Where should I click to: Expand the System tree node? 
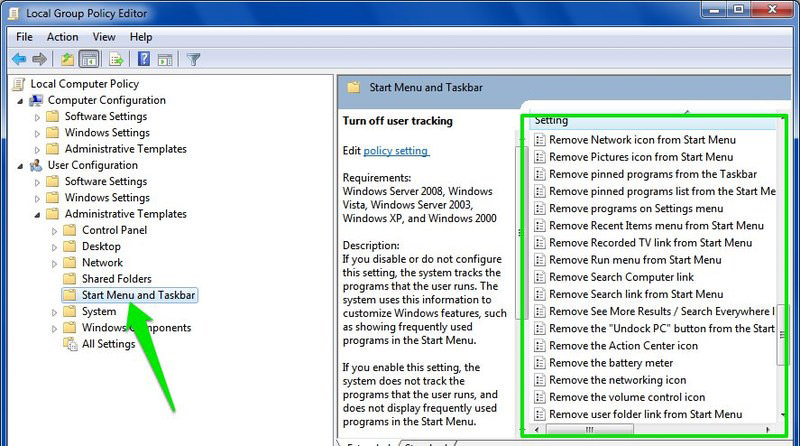tap(55, 312)
